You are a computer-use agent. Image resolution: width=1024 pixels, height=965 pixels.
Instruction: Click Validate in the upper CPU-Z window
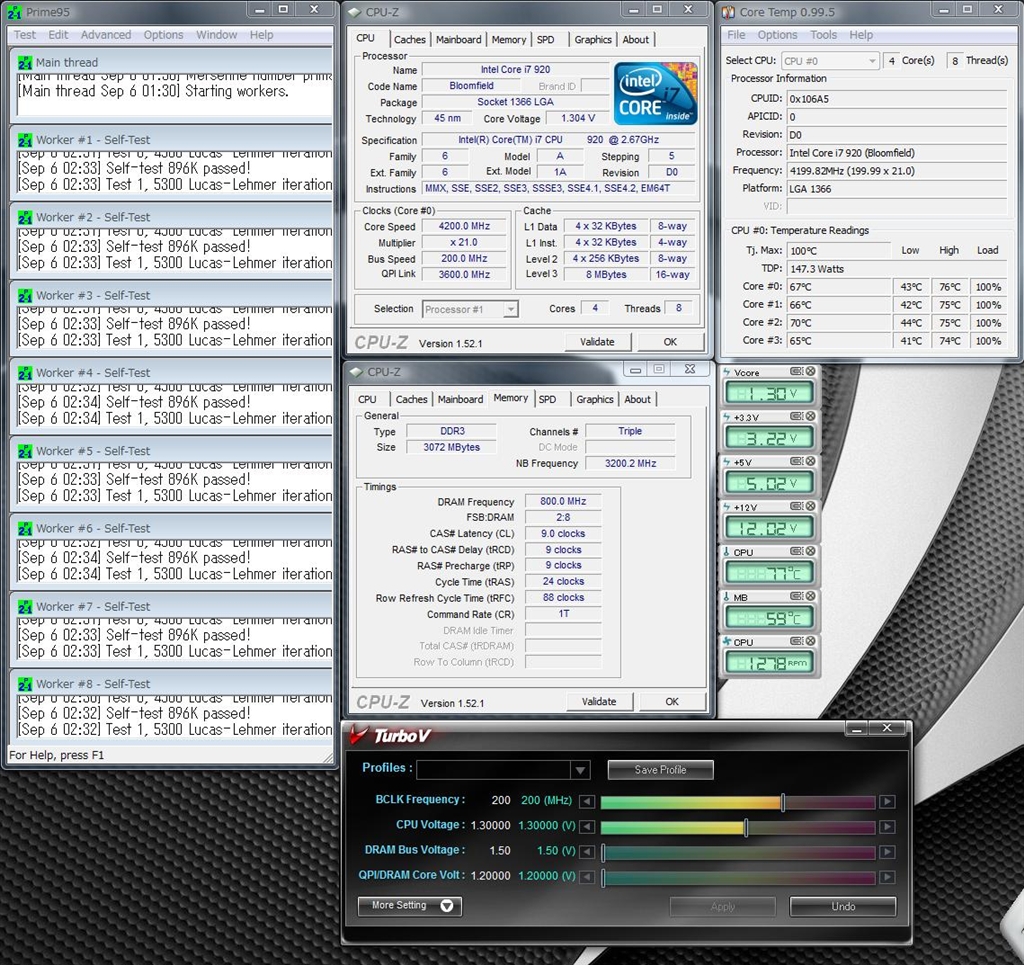(597, 341)
